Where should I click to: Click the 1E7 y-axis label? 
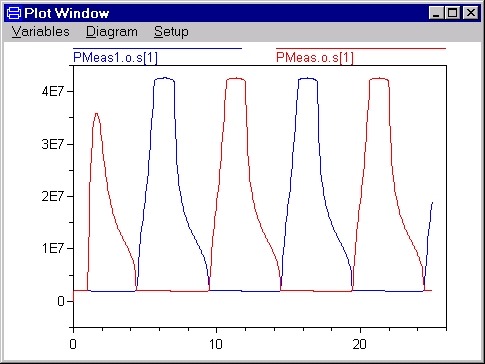[x=52, y=249]
